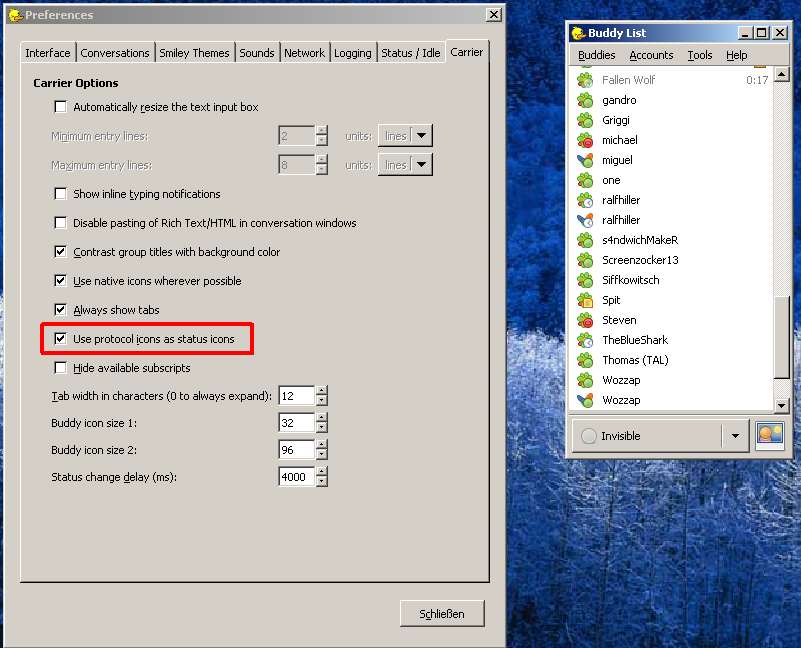Click the icon next to Thomas (TAL)
This screenshot has height=648, width=801.
585,360
